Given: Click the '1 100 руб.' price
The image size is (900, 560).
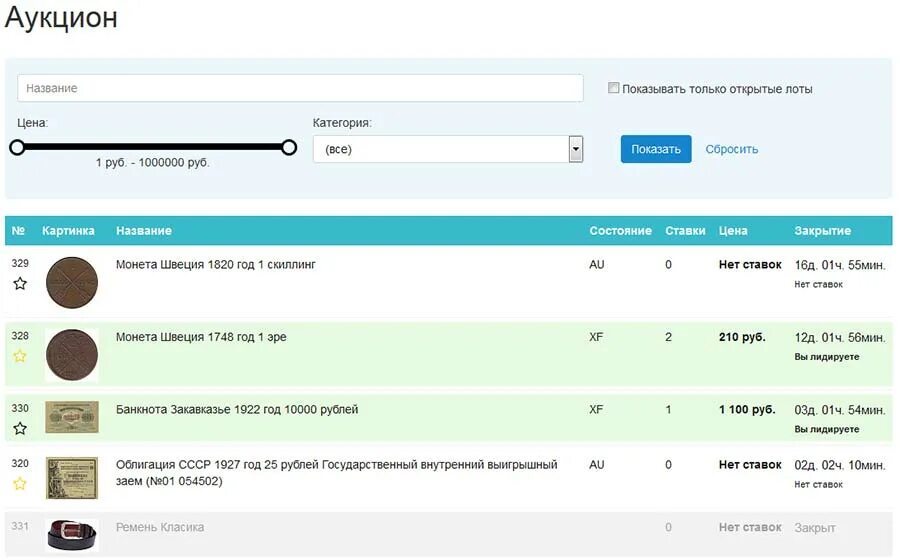Looking at the screenshot, I should coord(747,410).
